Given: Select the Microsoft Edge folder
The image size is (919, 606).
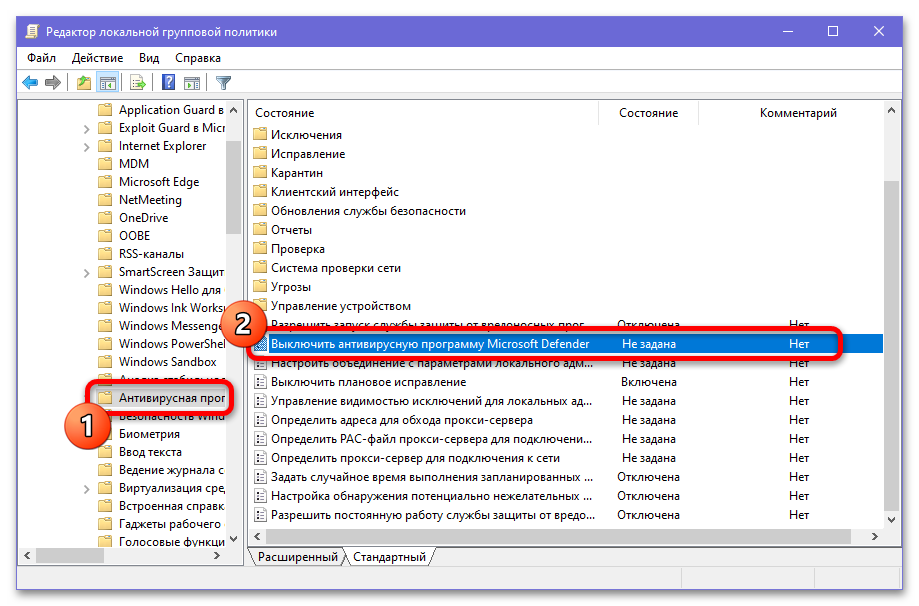Looking at the screenshot, I should click(x=149, y=182).
